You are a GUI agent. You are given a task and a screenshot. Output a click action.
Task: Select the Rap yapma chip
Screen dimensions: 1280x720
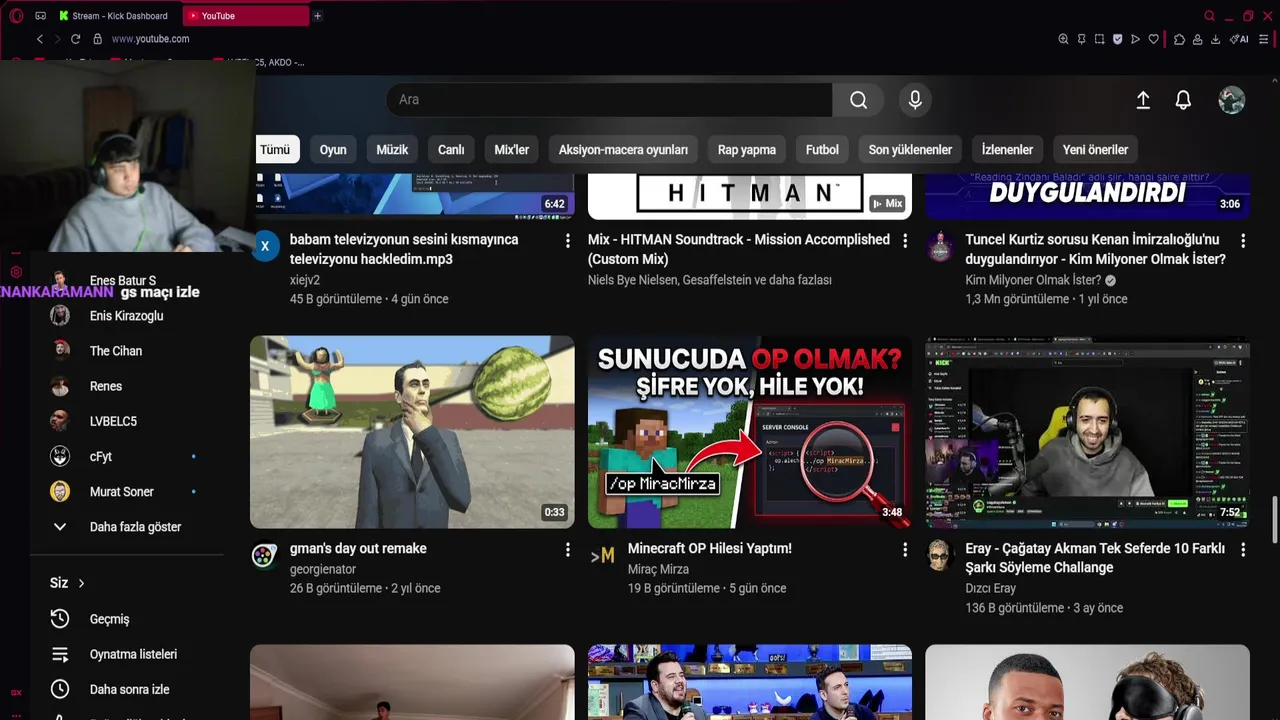747,150
